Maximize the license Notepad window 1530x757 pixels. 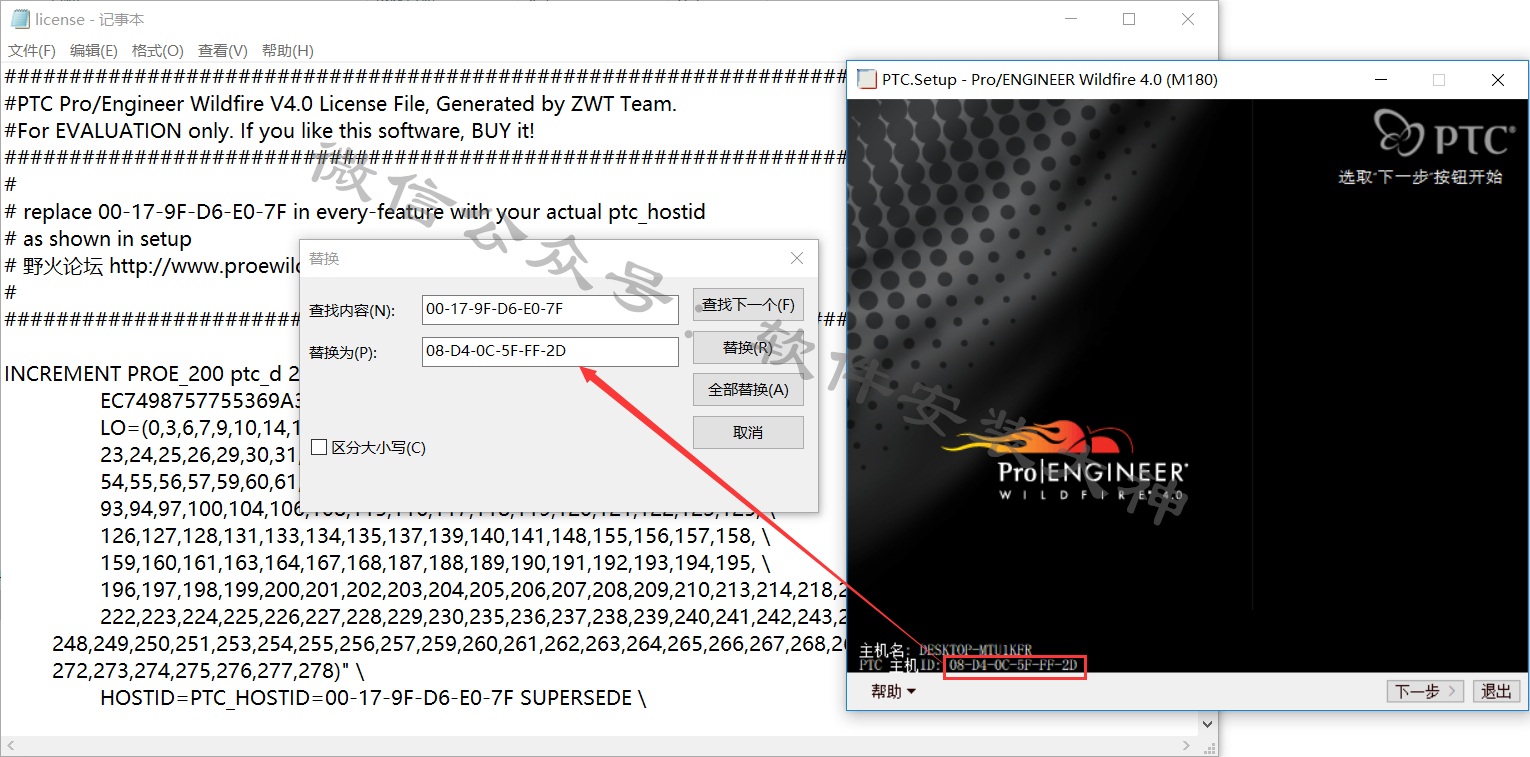(1129, 19)
